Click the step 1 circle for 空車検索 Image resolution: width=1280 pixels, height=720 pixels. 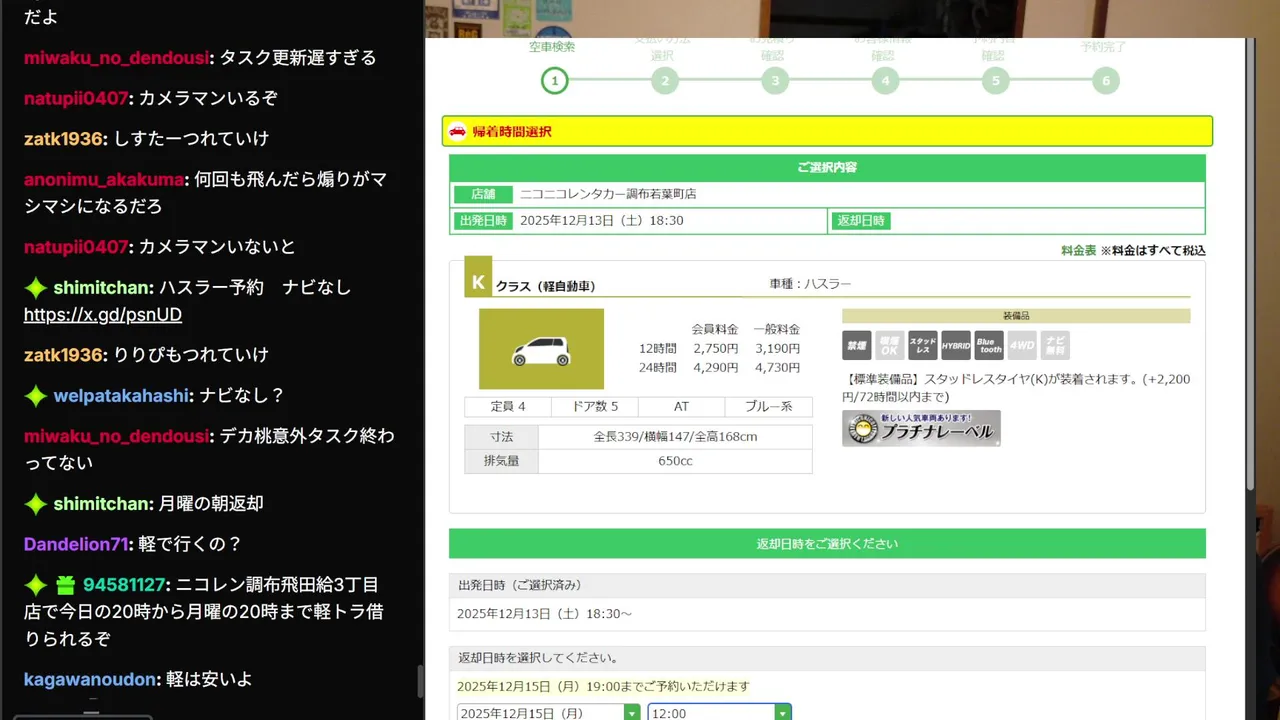coord(555,81)
